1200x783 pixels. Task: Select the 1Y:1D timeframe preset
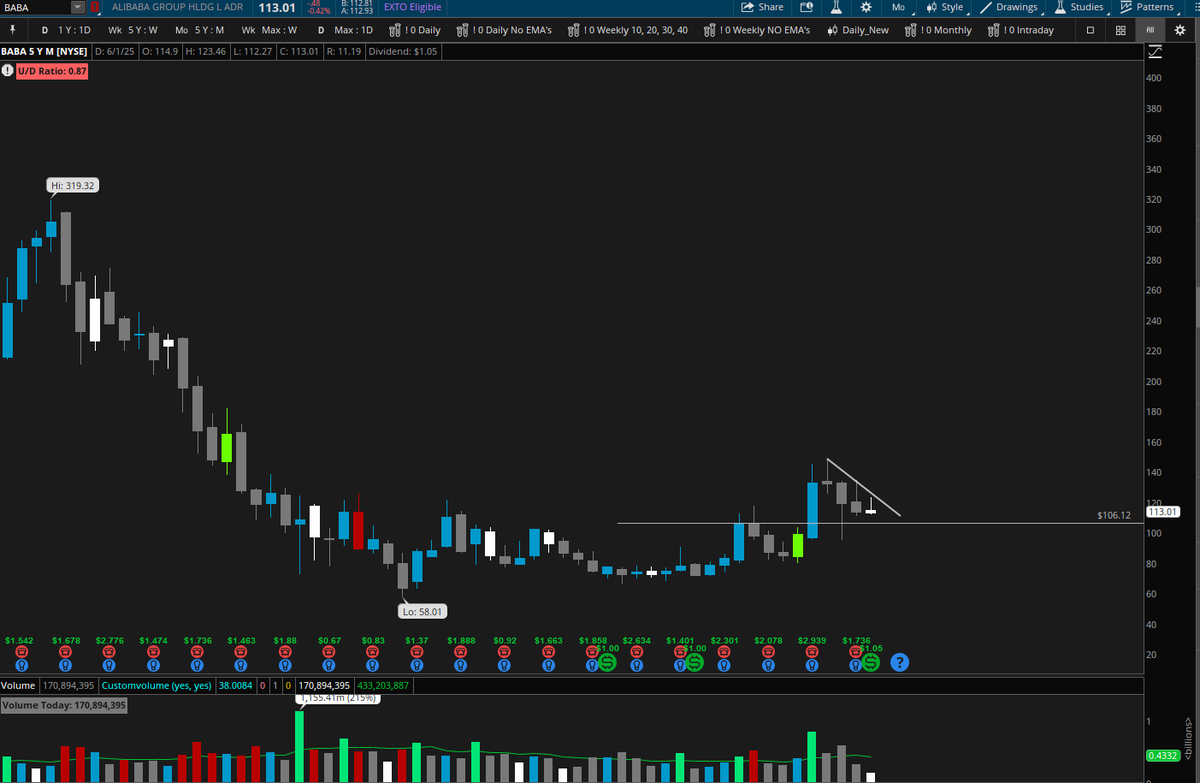[x=65, y=30]
